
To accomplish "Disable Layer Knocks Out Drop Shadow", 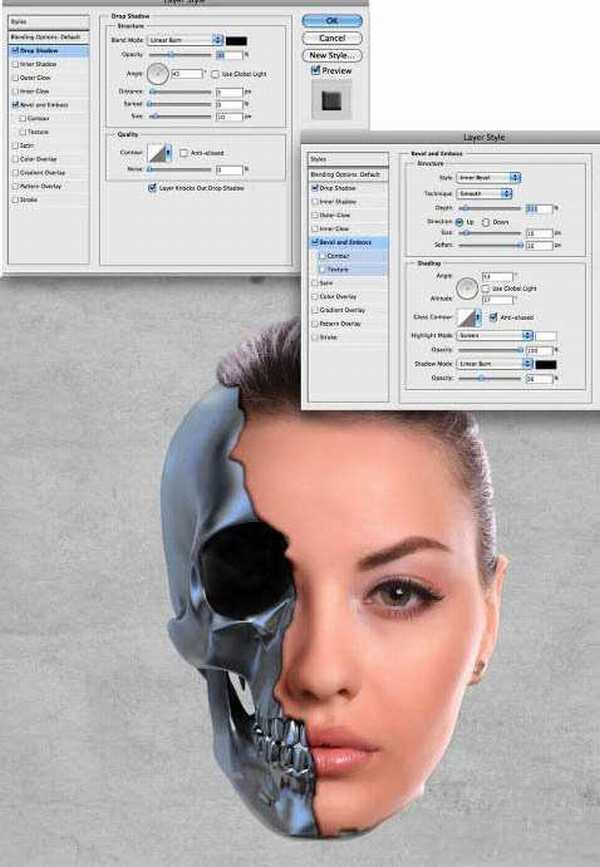I will point(152,187).
